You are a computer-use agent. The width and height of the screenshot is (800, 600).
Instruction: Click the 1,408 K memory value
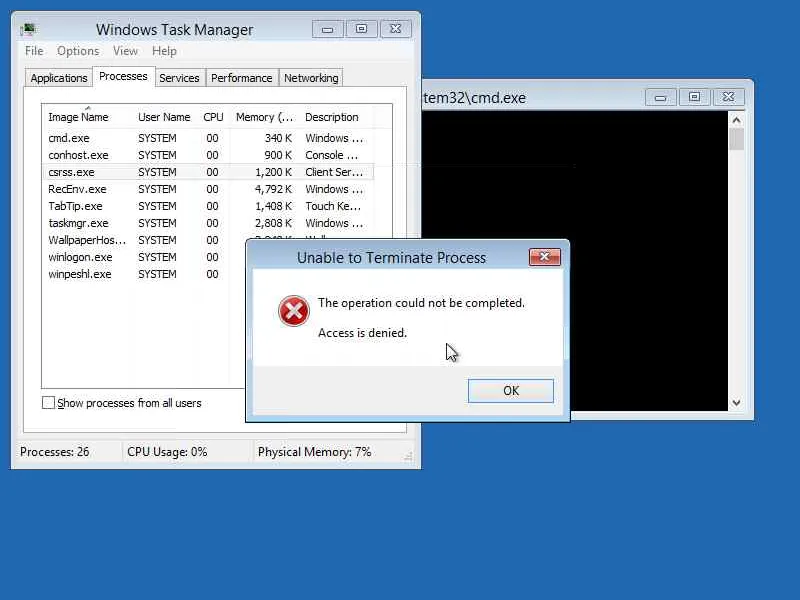pos(273,206)
